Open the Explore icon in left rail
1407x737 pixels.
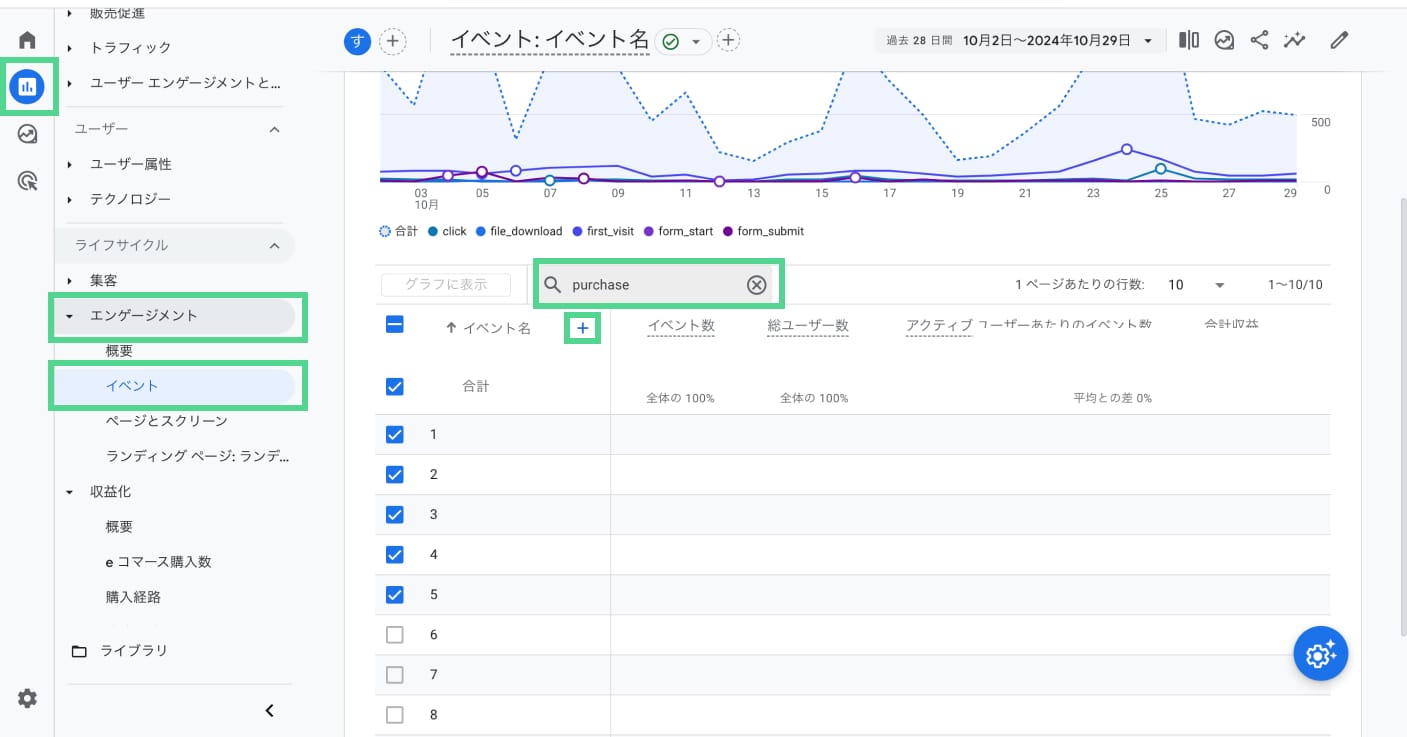tap(27, 134)
